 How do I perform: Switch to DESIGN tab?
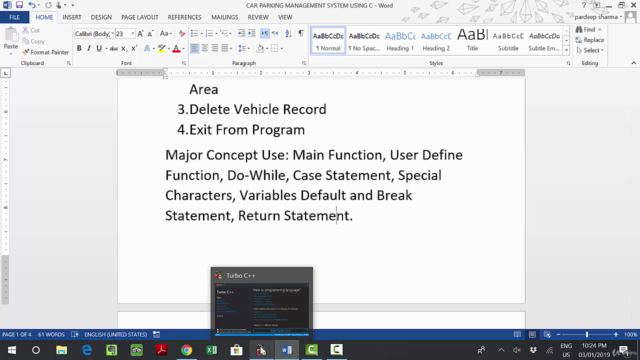click(x=101, y=17)
